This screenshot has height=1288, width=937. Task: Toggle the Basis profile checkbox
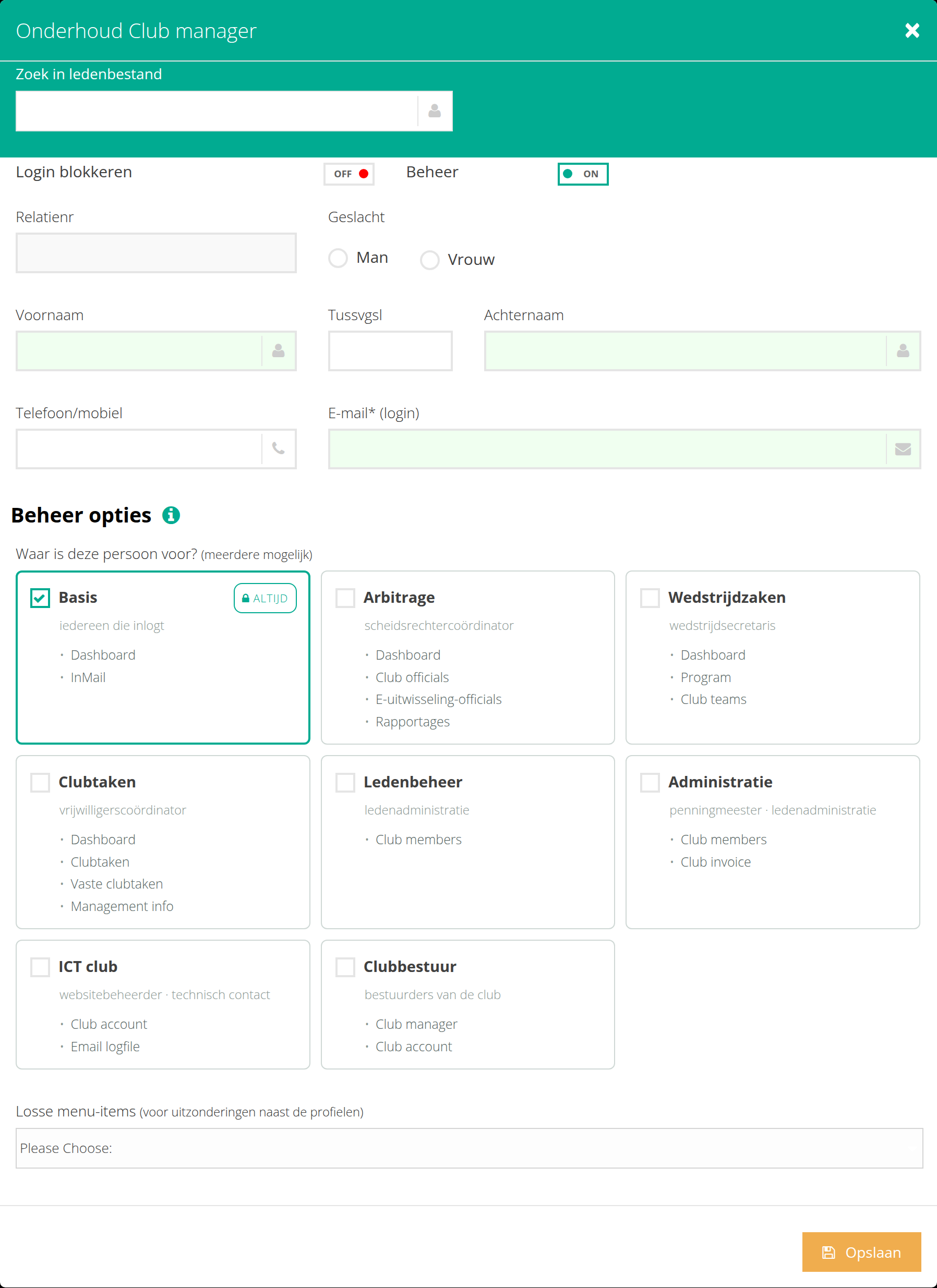(x=40, y=598)
